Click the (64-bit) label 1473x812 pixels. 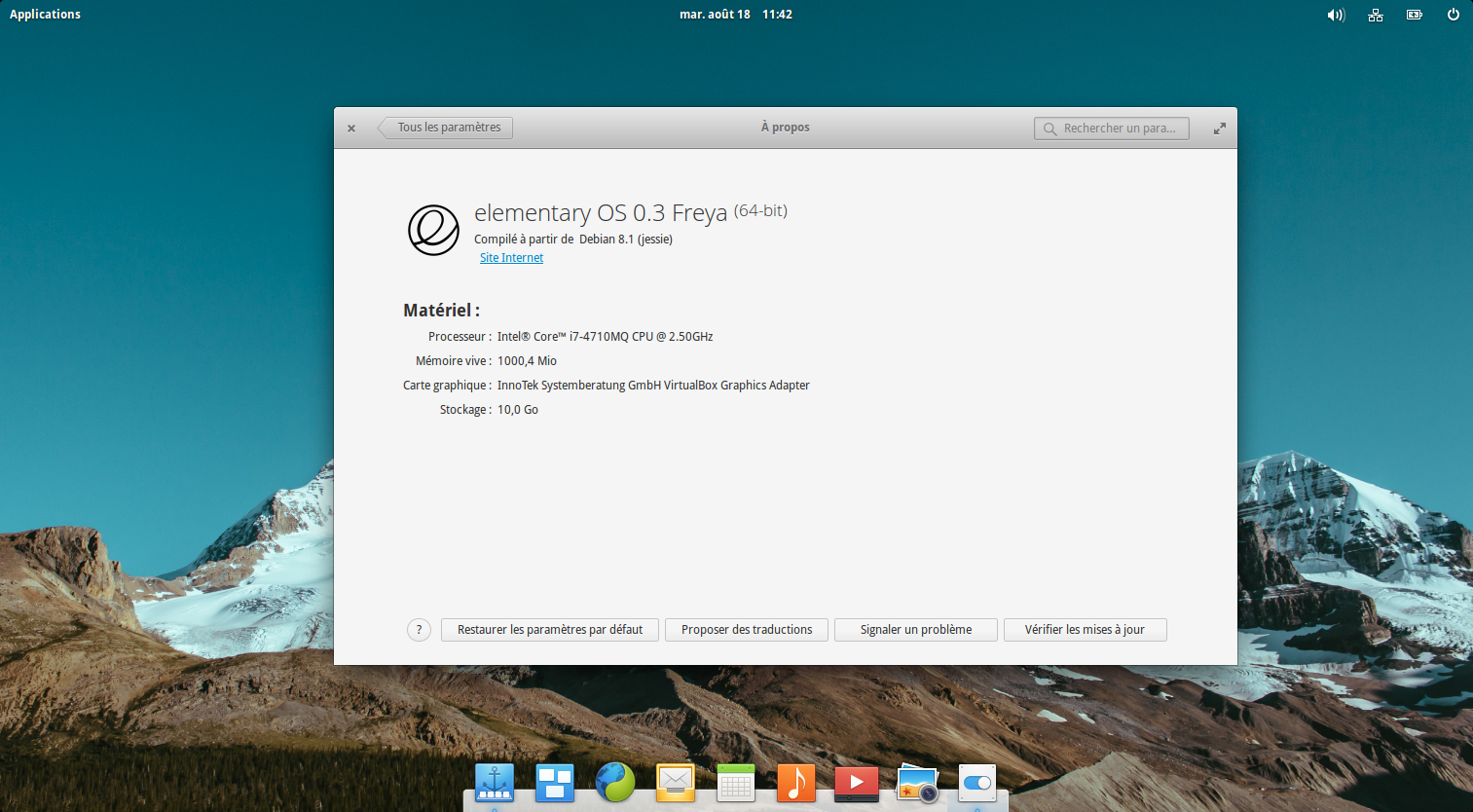coord(760,210)
